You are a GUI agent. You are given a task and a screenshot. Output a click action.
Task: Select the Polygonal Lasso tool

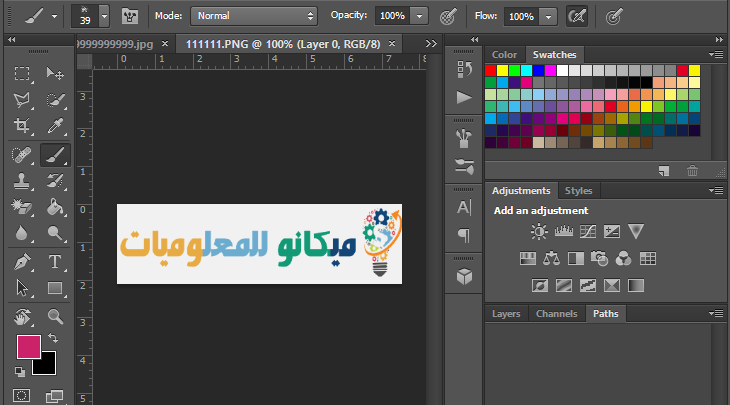point(21,100)
